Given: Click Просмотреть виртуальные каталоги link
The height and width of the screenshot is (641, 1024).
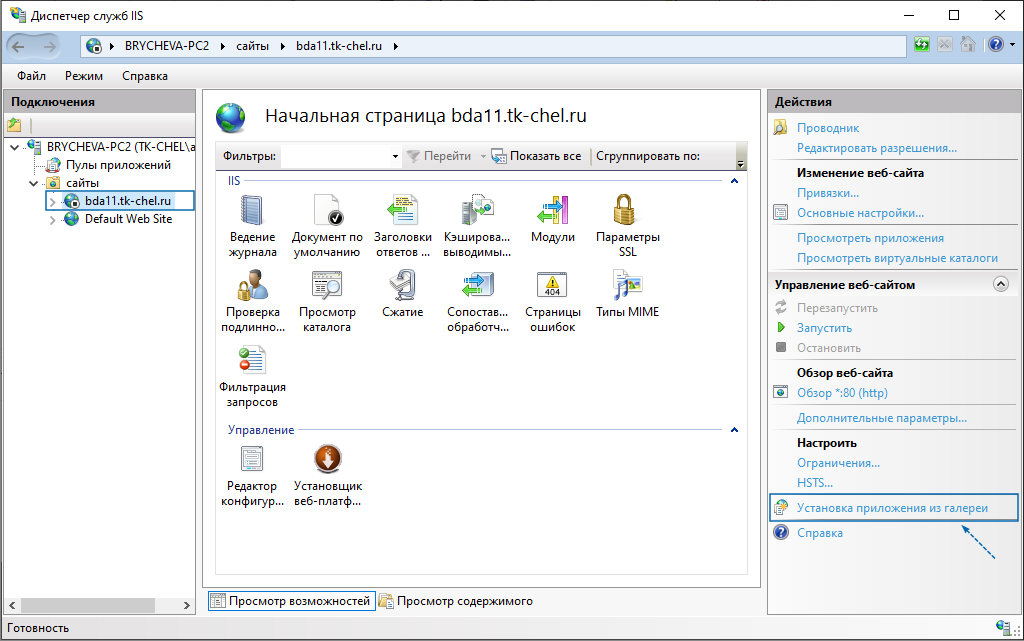Looking at the screenshot, I should click(x=897, y=258).
